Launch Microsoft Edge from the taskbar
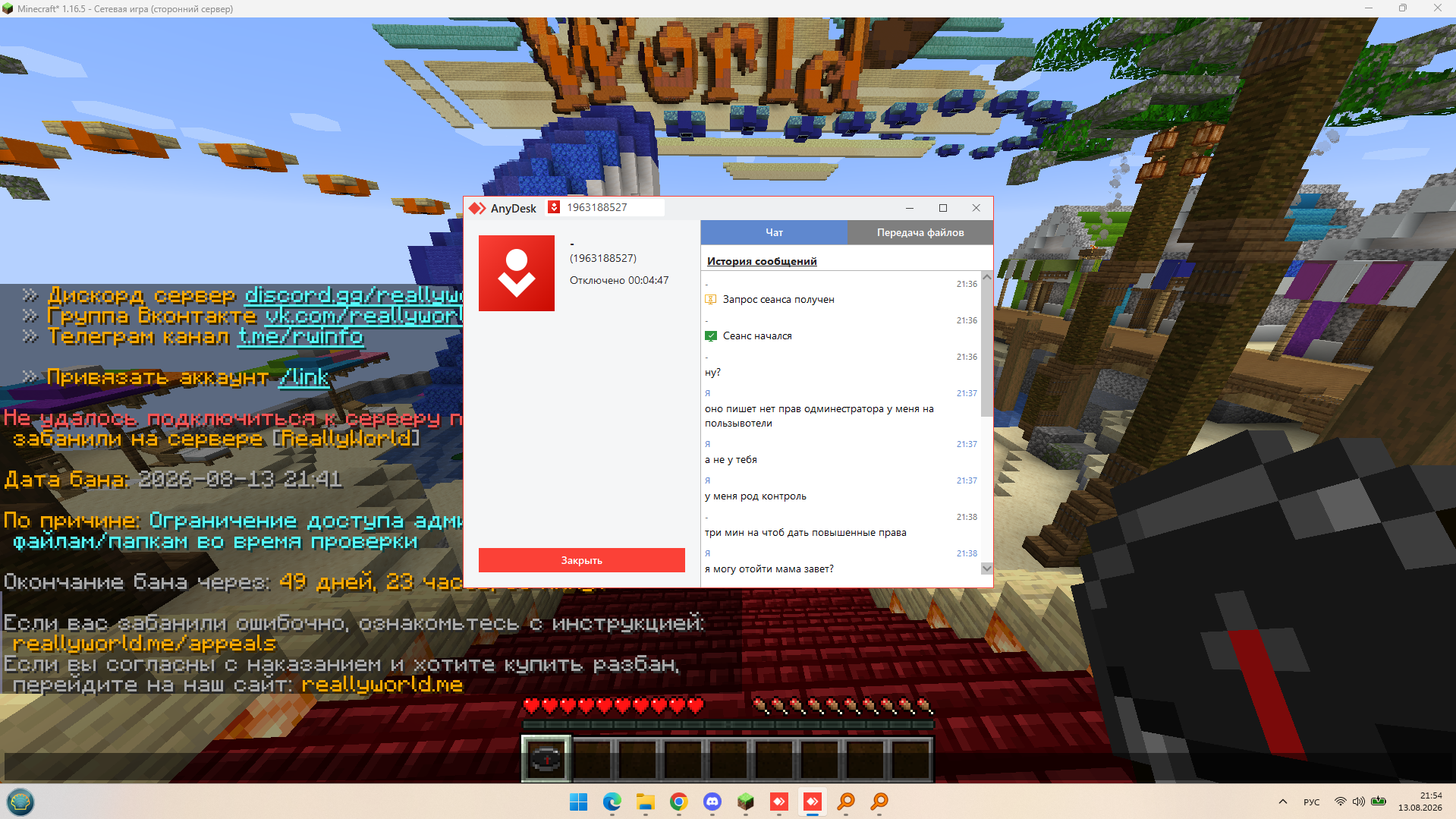This screenshot has height=819, width=1456. [612, 802]
